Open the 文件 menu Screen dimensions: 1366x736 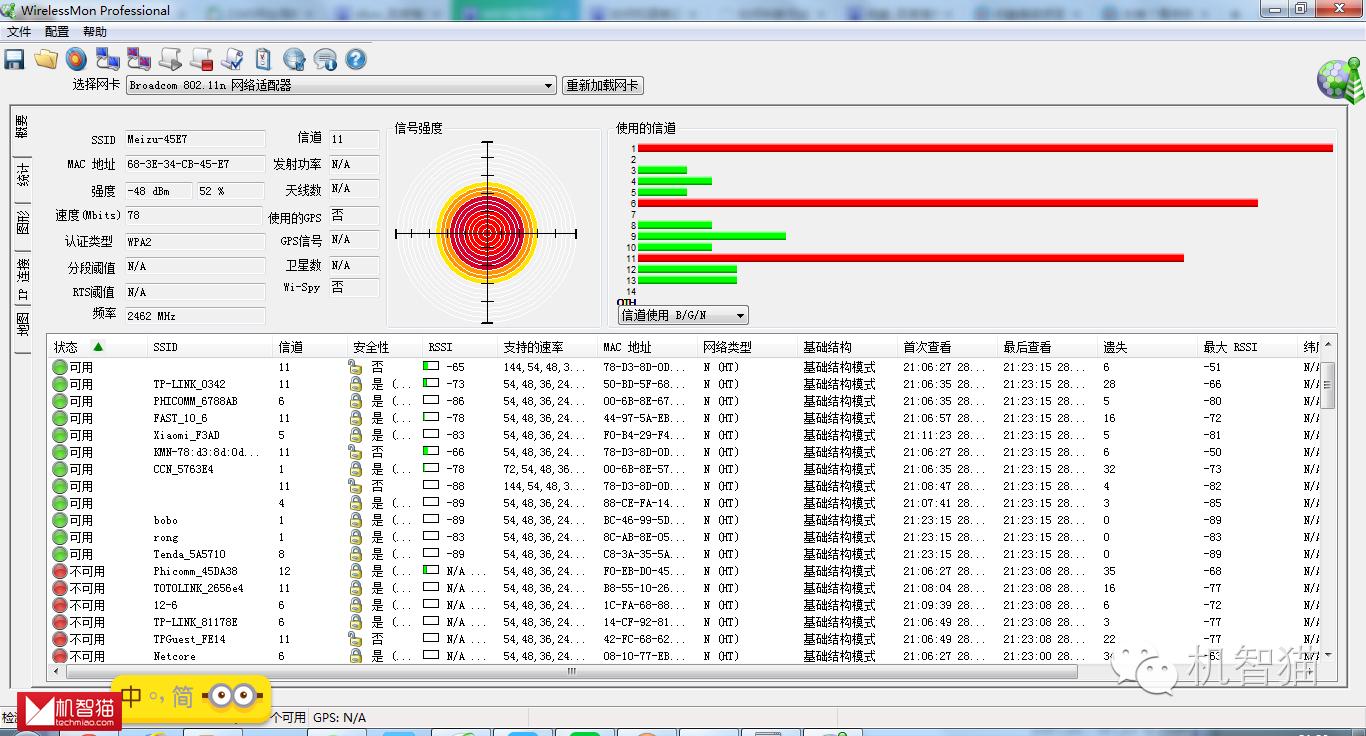[19, 32]
